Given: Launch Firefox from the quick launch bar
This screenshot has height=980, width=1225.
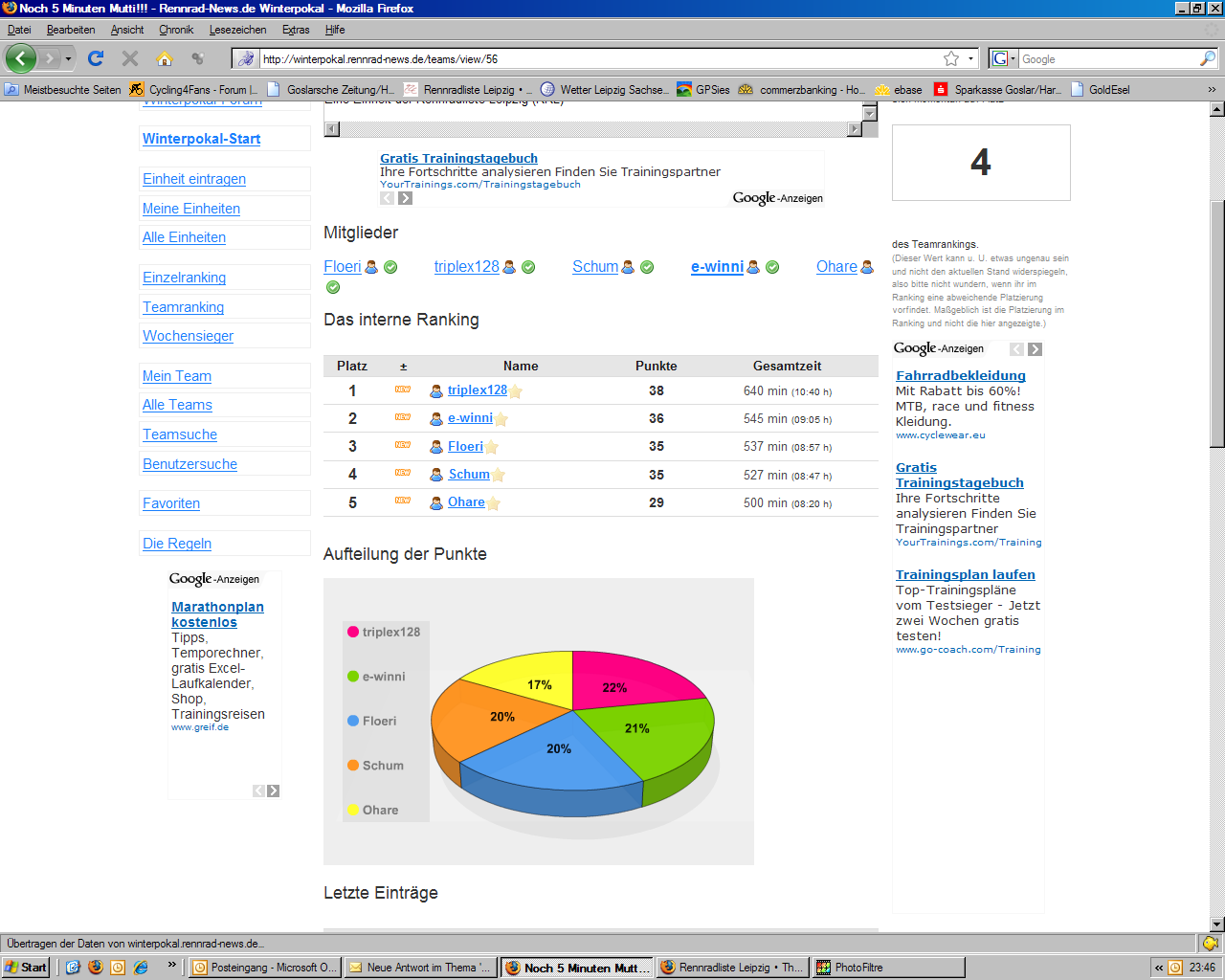Looking at the screenshot, I should [96, 967].
